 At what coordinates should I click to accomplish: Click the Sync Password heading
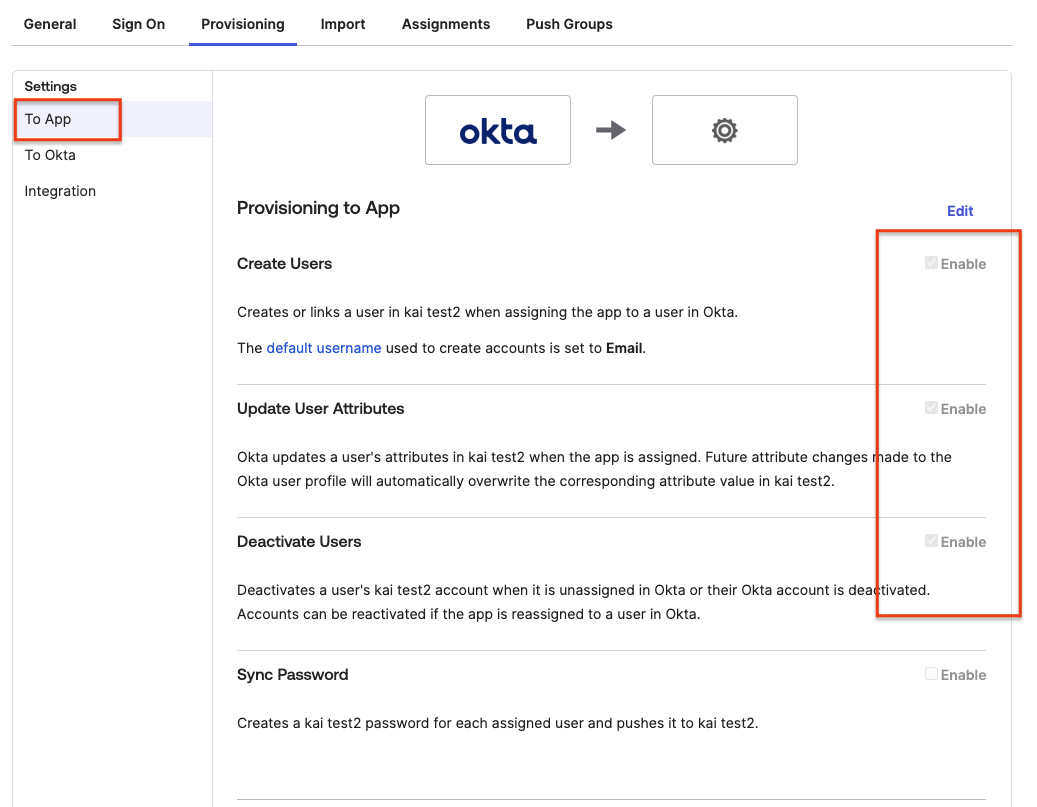[292, 675]
